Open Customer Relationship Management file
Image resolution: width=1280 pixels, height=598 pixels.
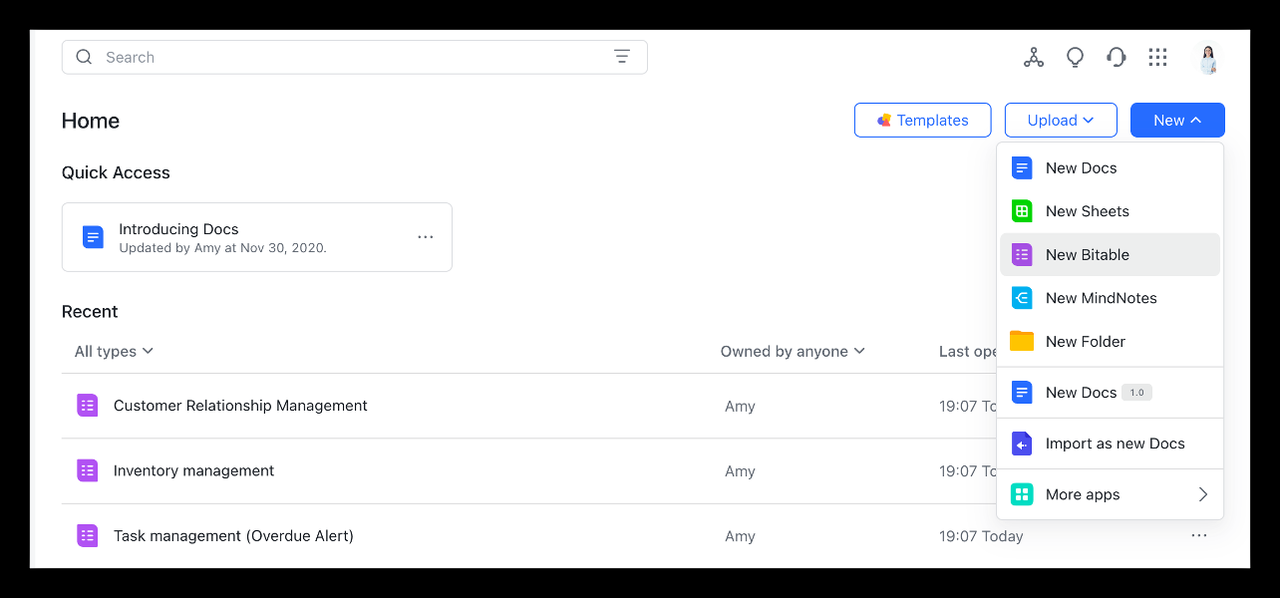click(240, 406)
